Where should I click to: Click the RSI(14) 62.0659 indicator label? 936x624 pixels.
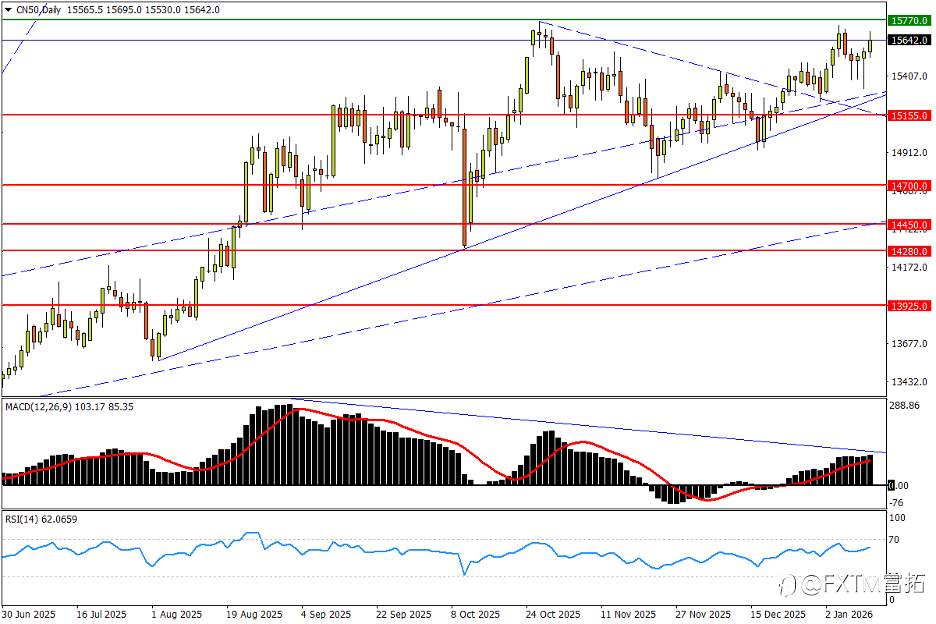pos(41,520)
